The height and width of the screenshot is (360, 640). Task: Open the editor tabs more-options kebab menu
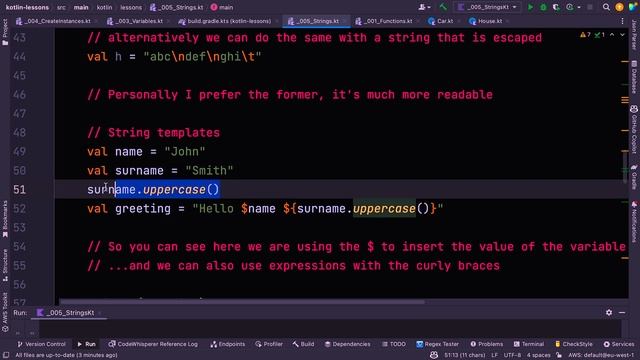tap(622, 21)
